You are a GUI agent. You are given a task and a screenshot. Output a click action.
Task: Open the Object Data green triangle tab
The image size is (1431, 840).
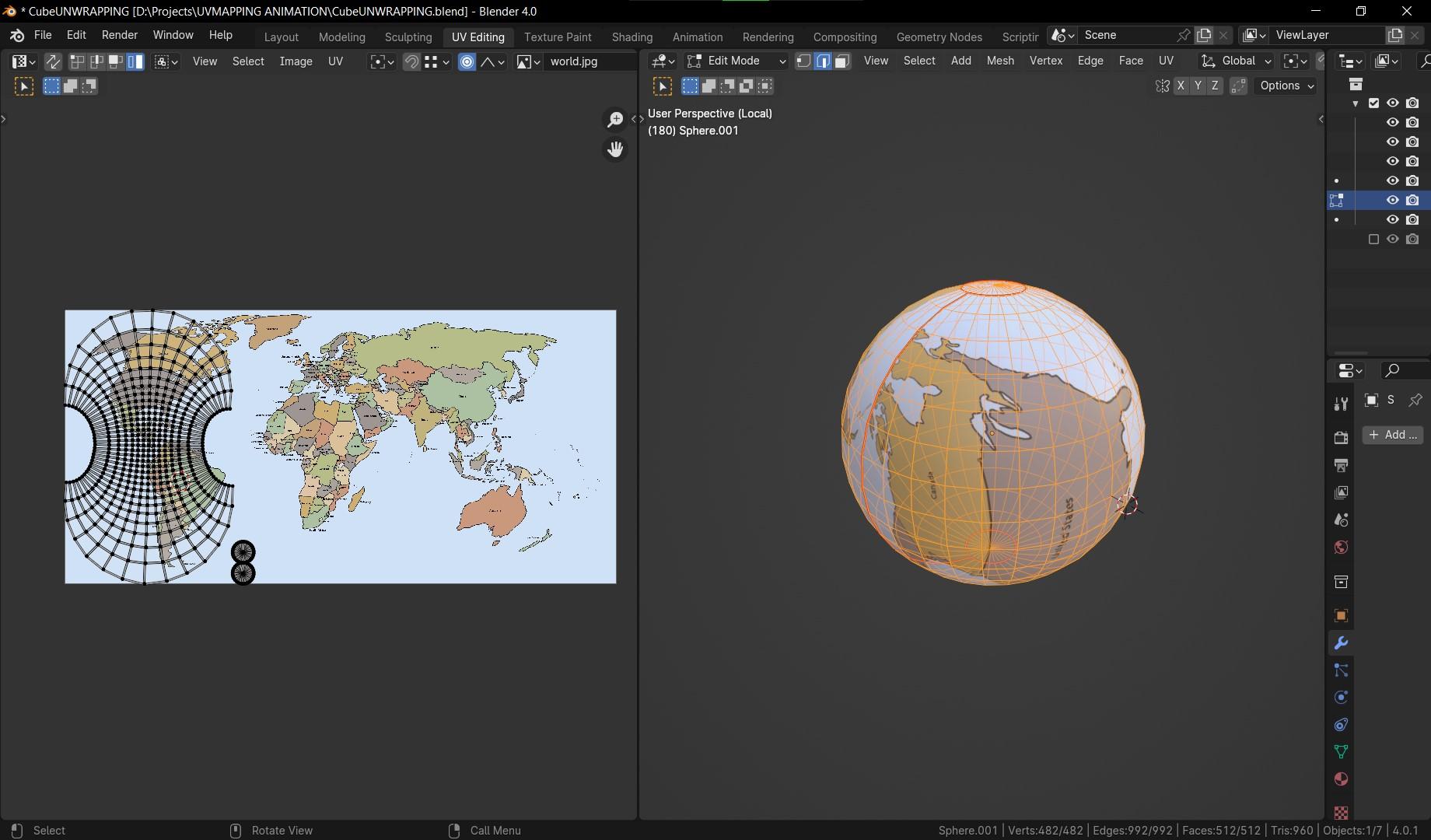(1341, 752)
